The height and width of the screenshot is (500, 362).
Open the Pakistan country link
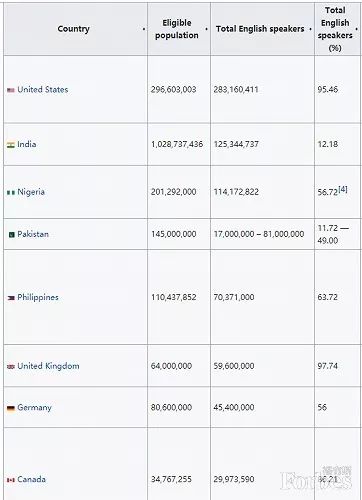pos(33,234)
